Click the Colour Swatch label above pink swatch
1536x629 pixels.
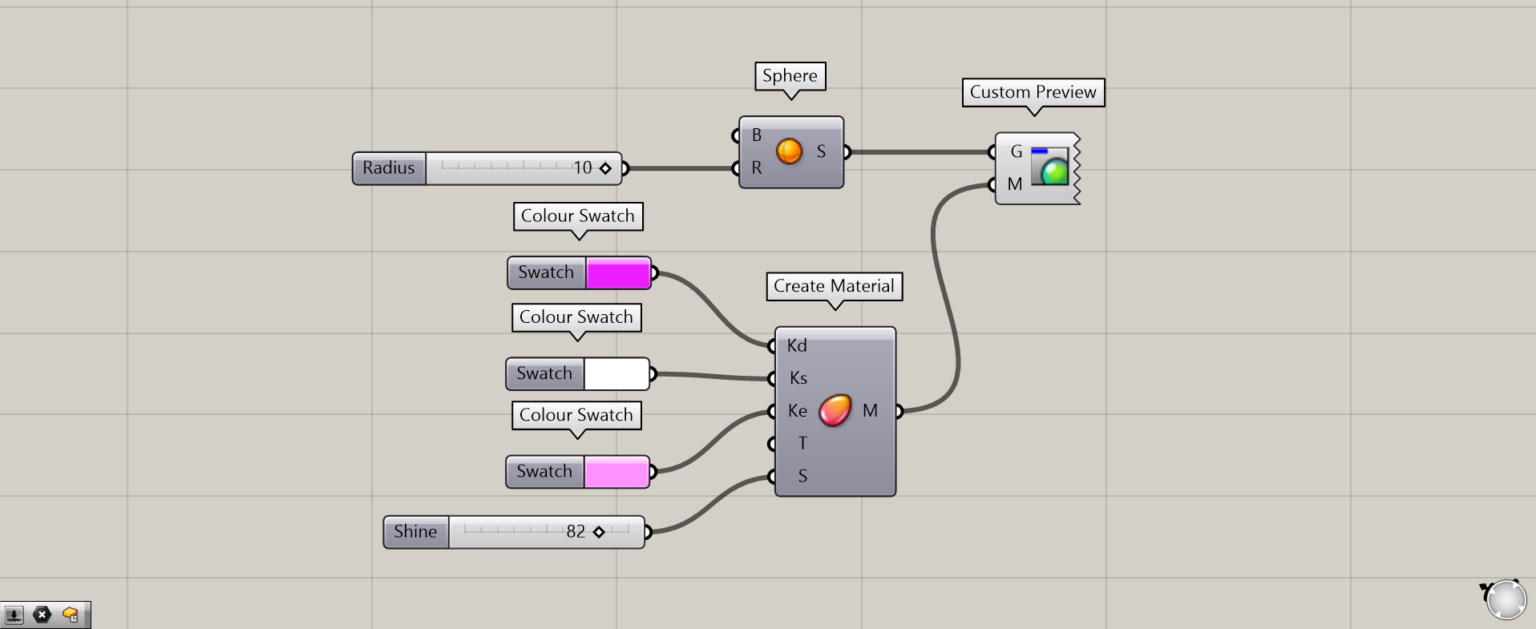(576, 415)
